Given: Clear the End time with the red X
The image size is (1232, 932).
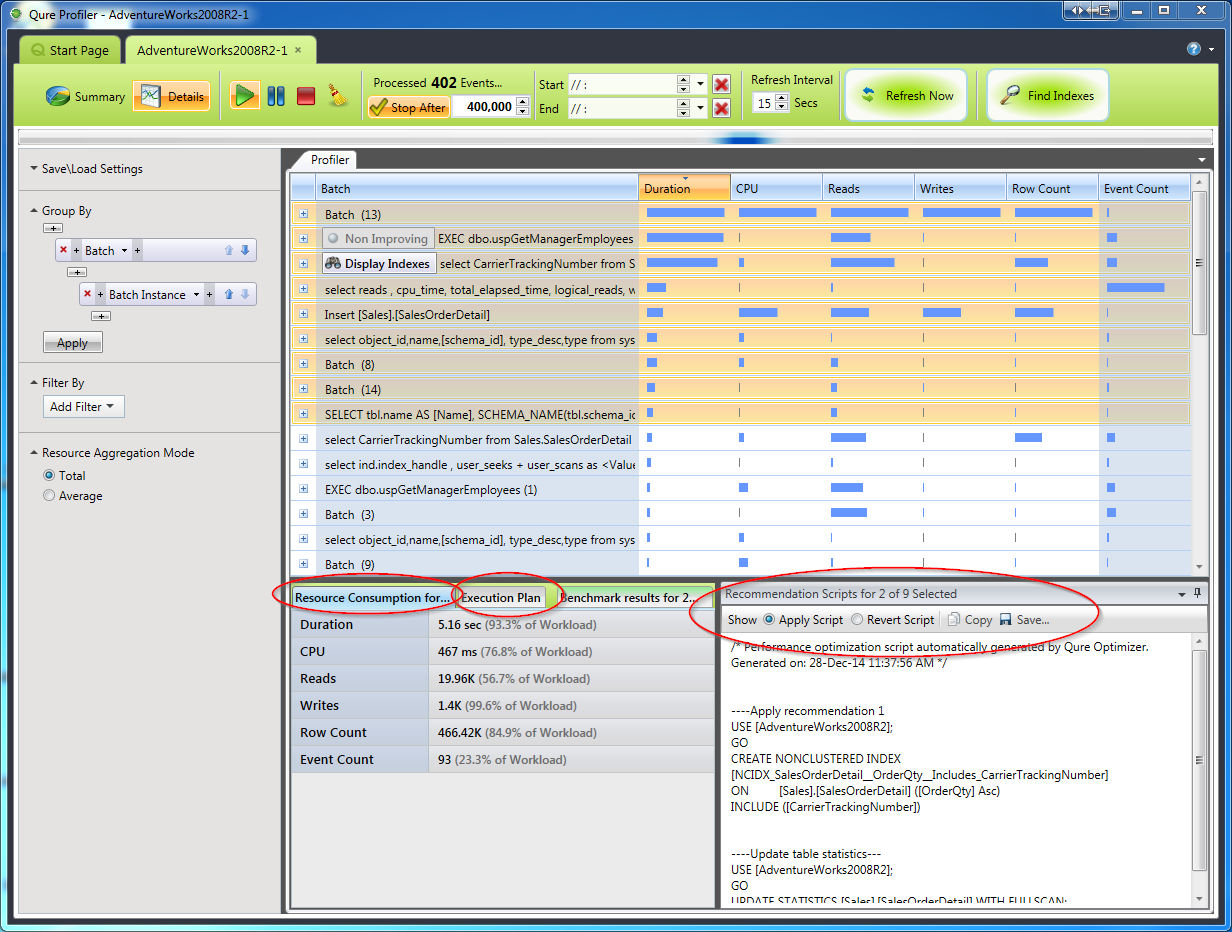Looking at the screenshot, I should (721, 108).
